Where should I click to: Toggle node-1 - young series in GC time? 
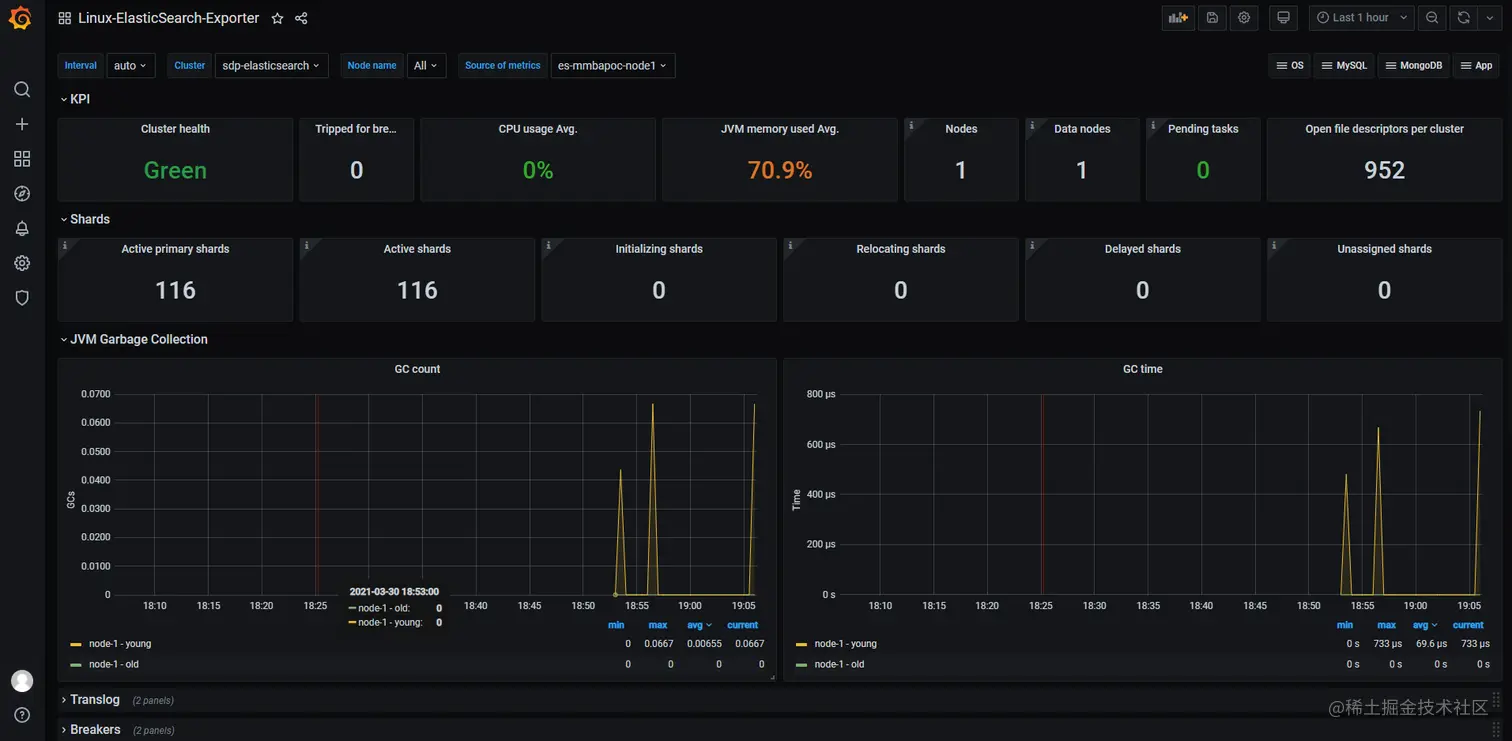pyautogui.click(x=845, y=644)
